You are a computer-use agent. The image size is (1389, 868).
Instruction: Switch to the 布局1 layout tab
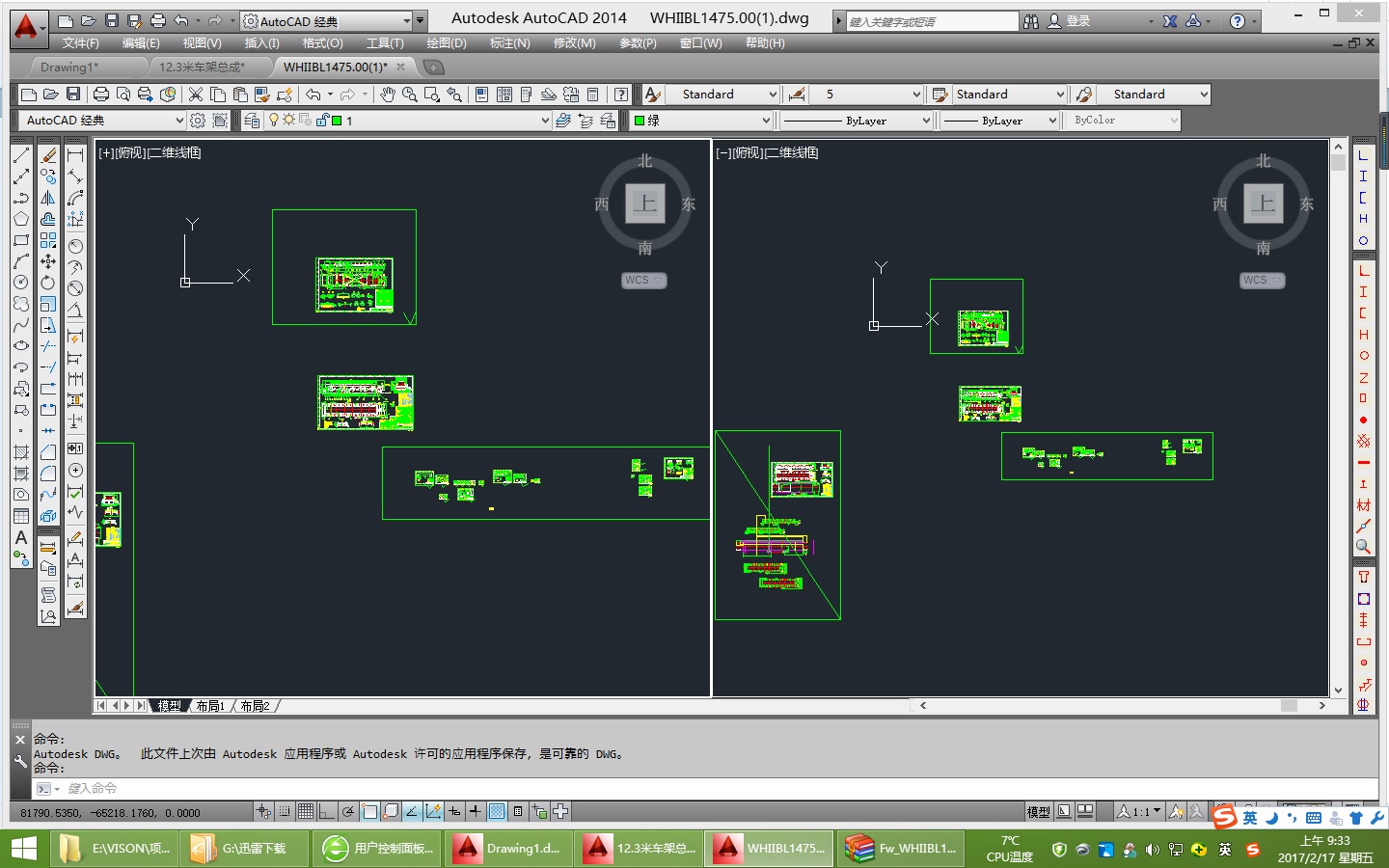click(210, 706)
